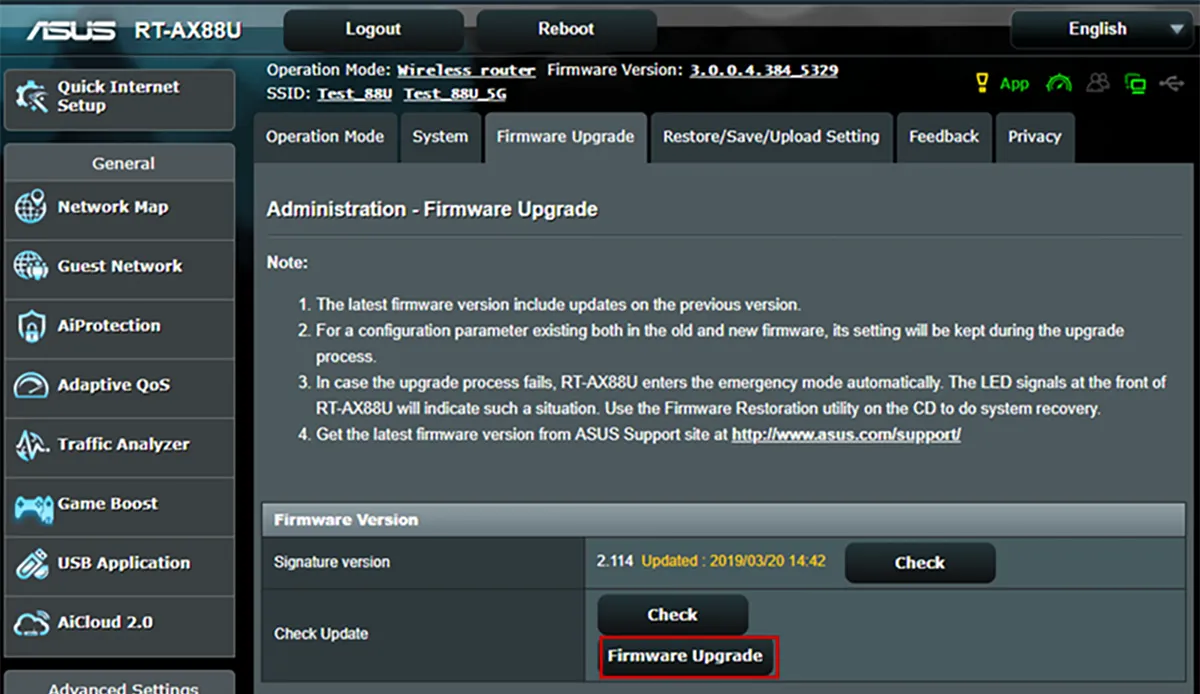Click the Quick Internet Setup wand icon
This screenshot has height=694, width=1200.
[32, 97]
